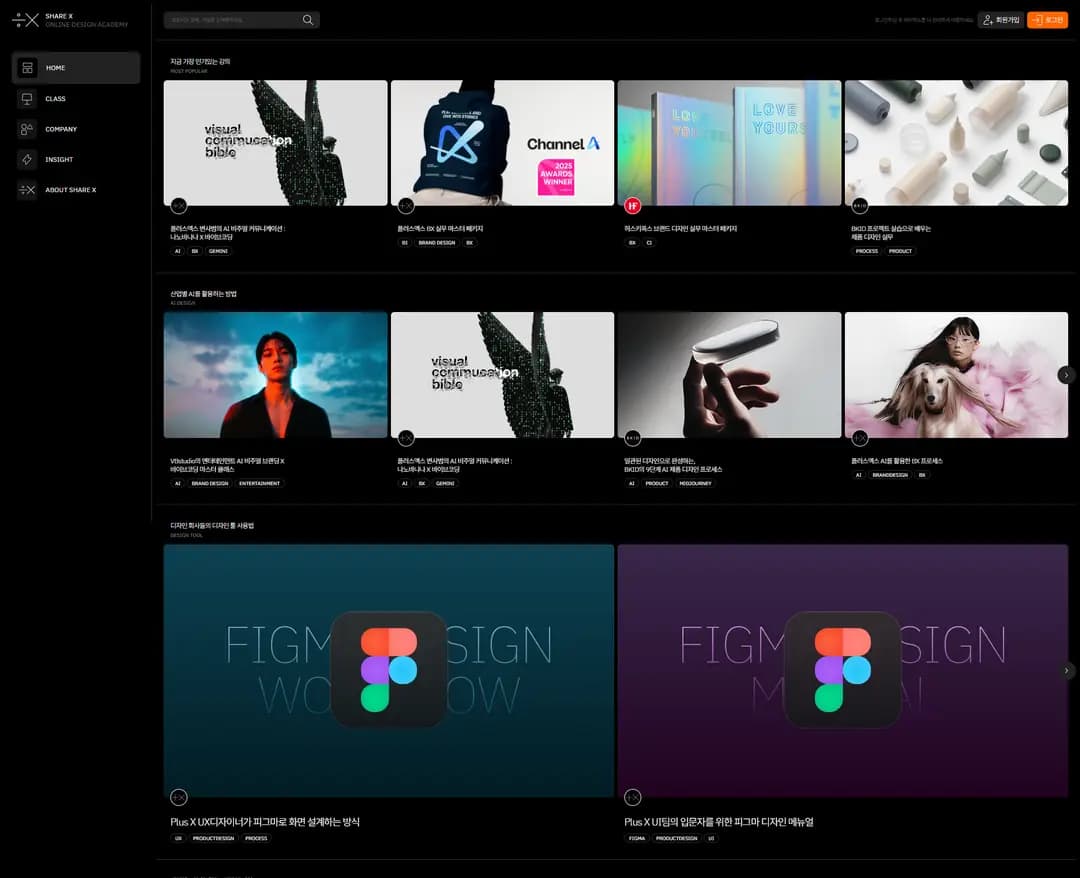Image resolution: width=1080 pixels, height=878 pixels.
Task: Click the +X badge on purple Figma Manual card
Action: 632,797
